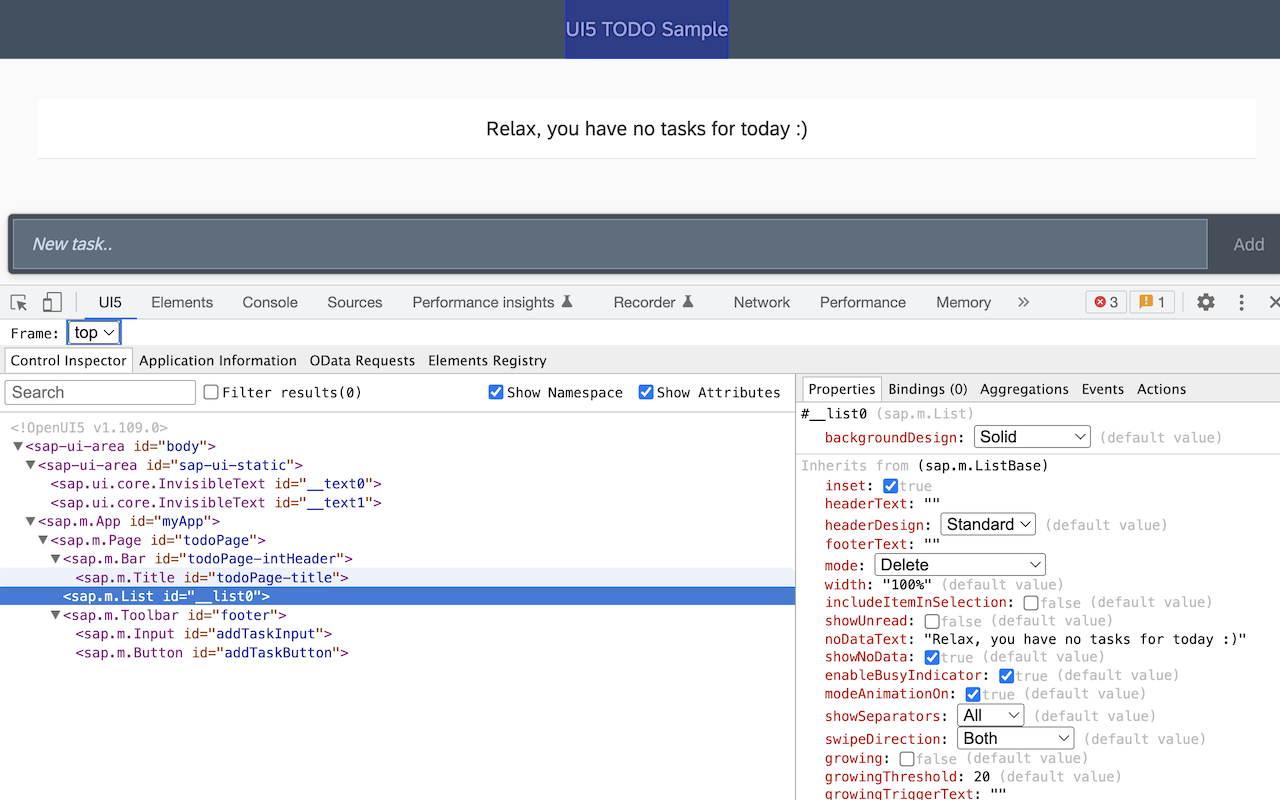The image size is (1280, 800).
Task: Open the backgroundDesign Solid dropdown
Action: [1032, 436]
